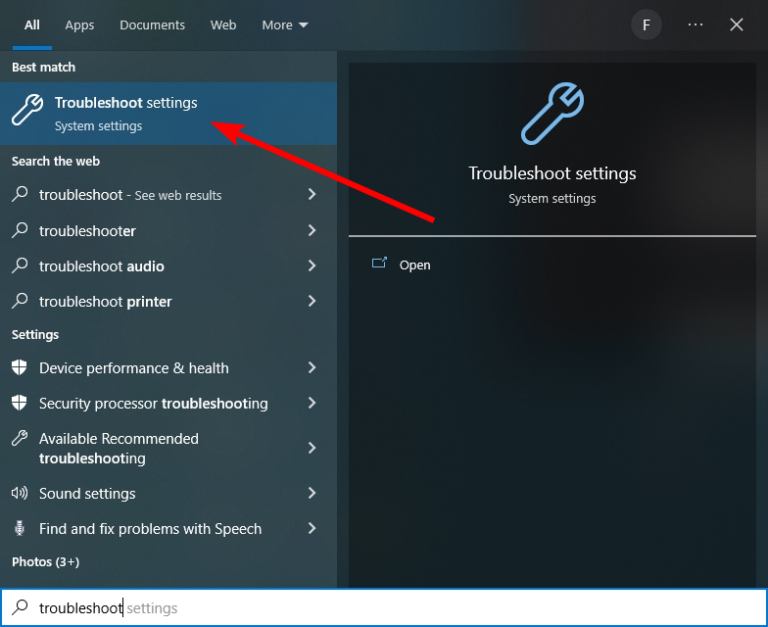This screenshot has width=768, height=627.
Task: Click search icon beside troubleshooter suggestion
Action: click(x=20, y=230)
